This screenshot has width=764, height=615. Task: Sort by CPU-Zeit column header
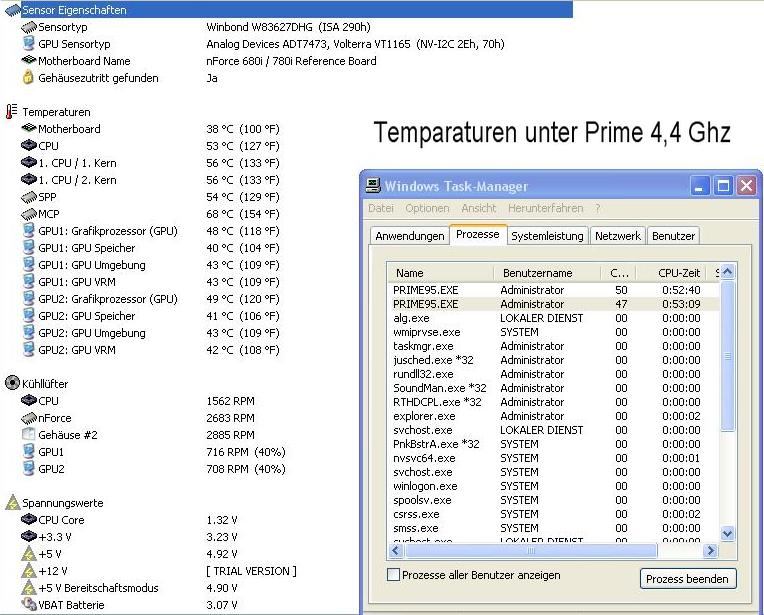click(x=673, y=273)
